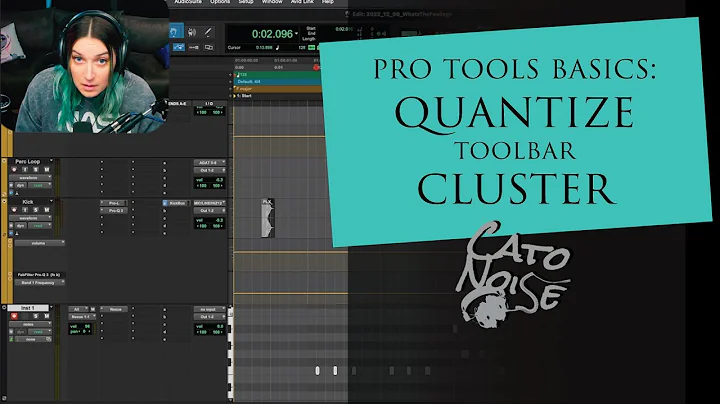Open the Options menu
720x404 pixels.
click(x=220, y=2)
